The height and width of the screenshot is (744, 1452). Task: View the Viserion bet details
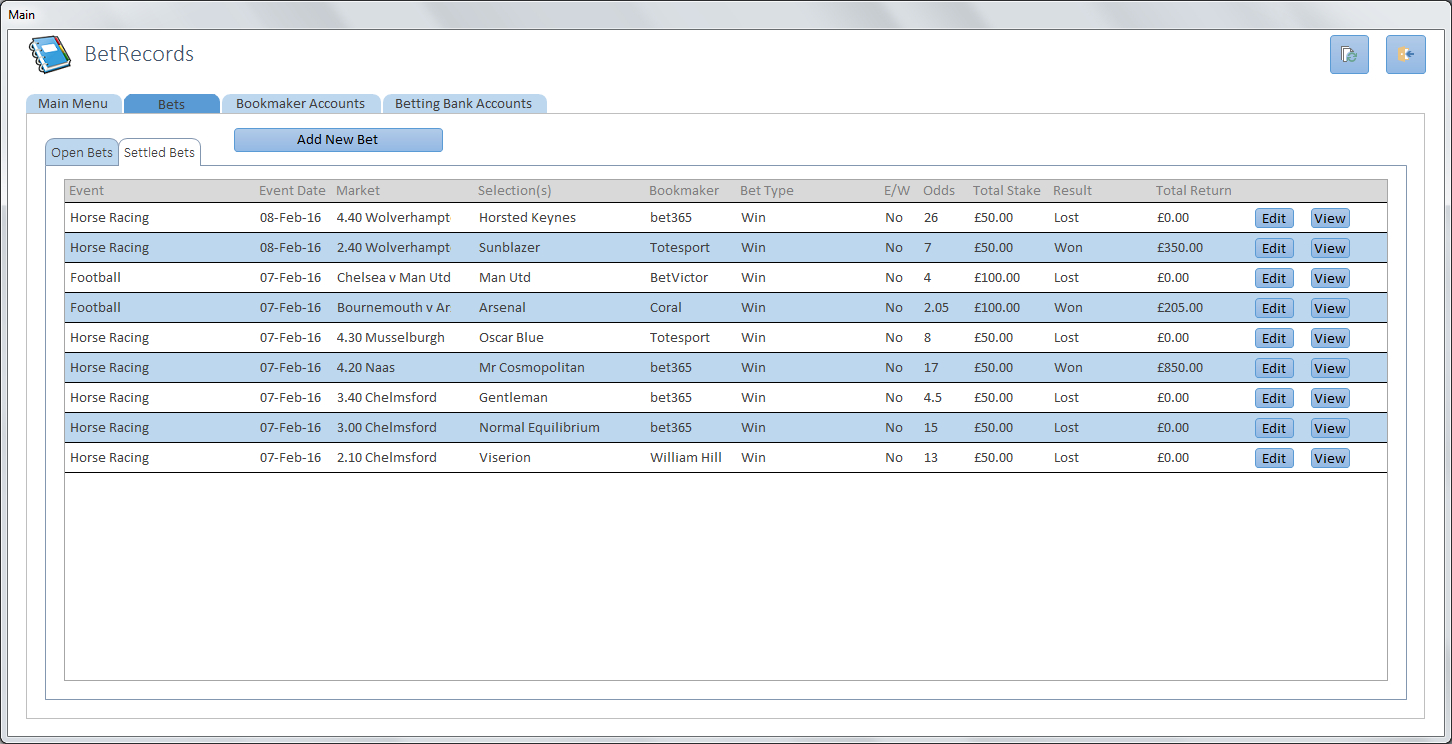coord(1329,458)
